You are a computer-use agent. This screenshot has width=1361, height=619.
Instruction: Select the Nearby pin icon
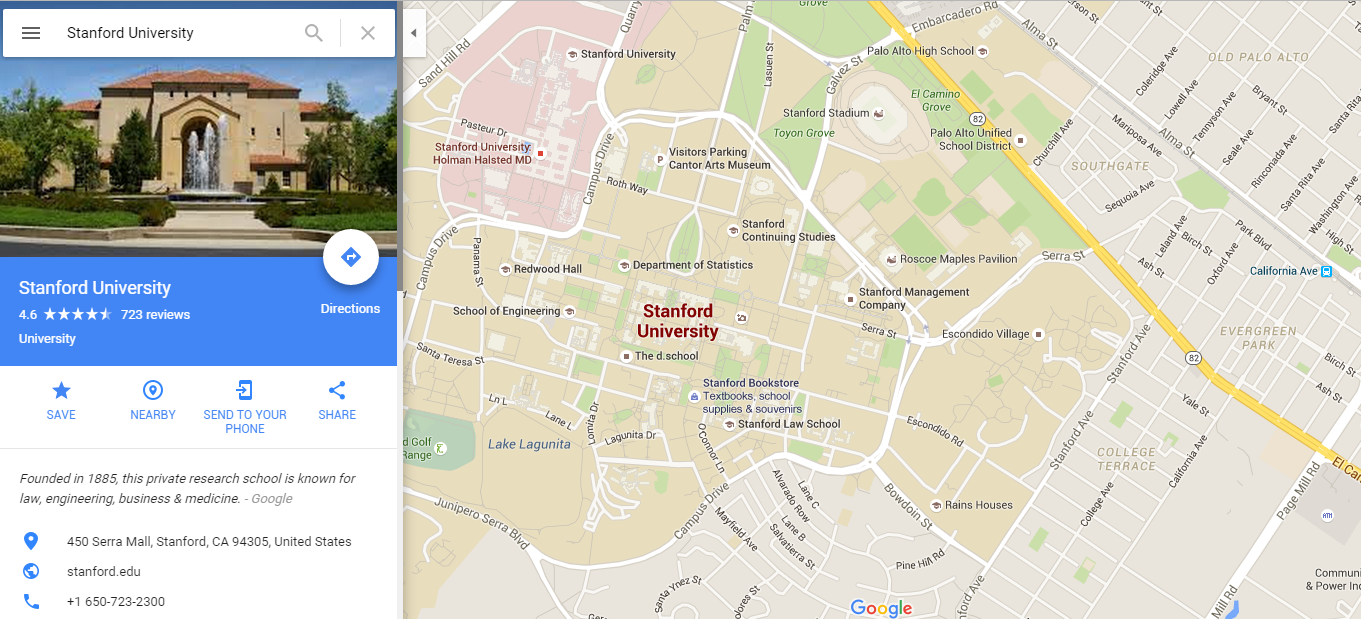tap(153, 391)
